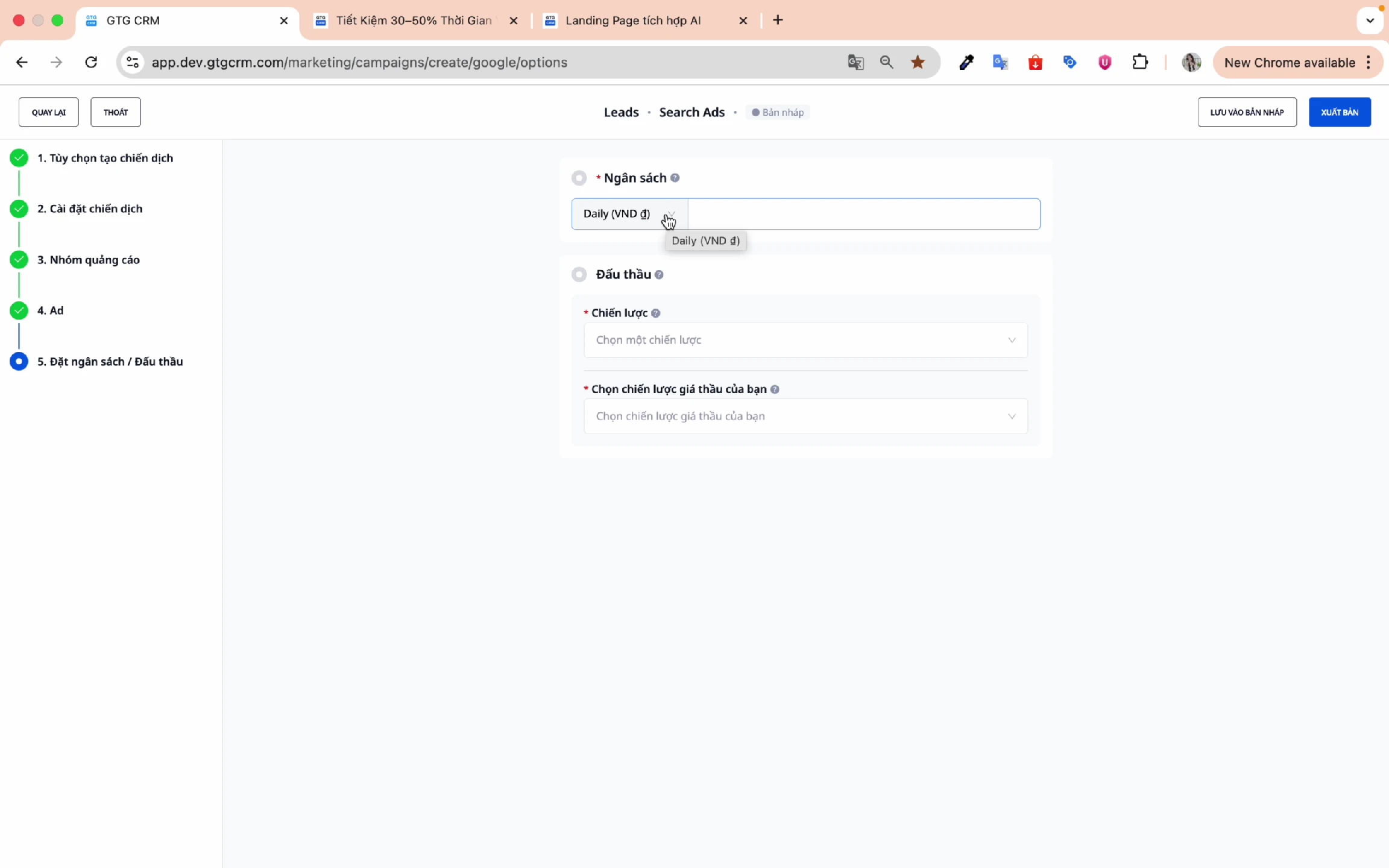Screen dimensions: 1389x868
Task: Expand Chọn chiến lược giá thầu của bạn dropdown
Action: click(805, 417)
